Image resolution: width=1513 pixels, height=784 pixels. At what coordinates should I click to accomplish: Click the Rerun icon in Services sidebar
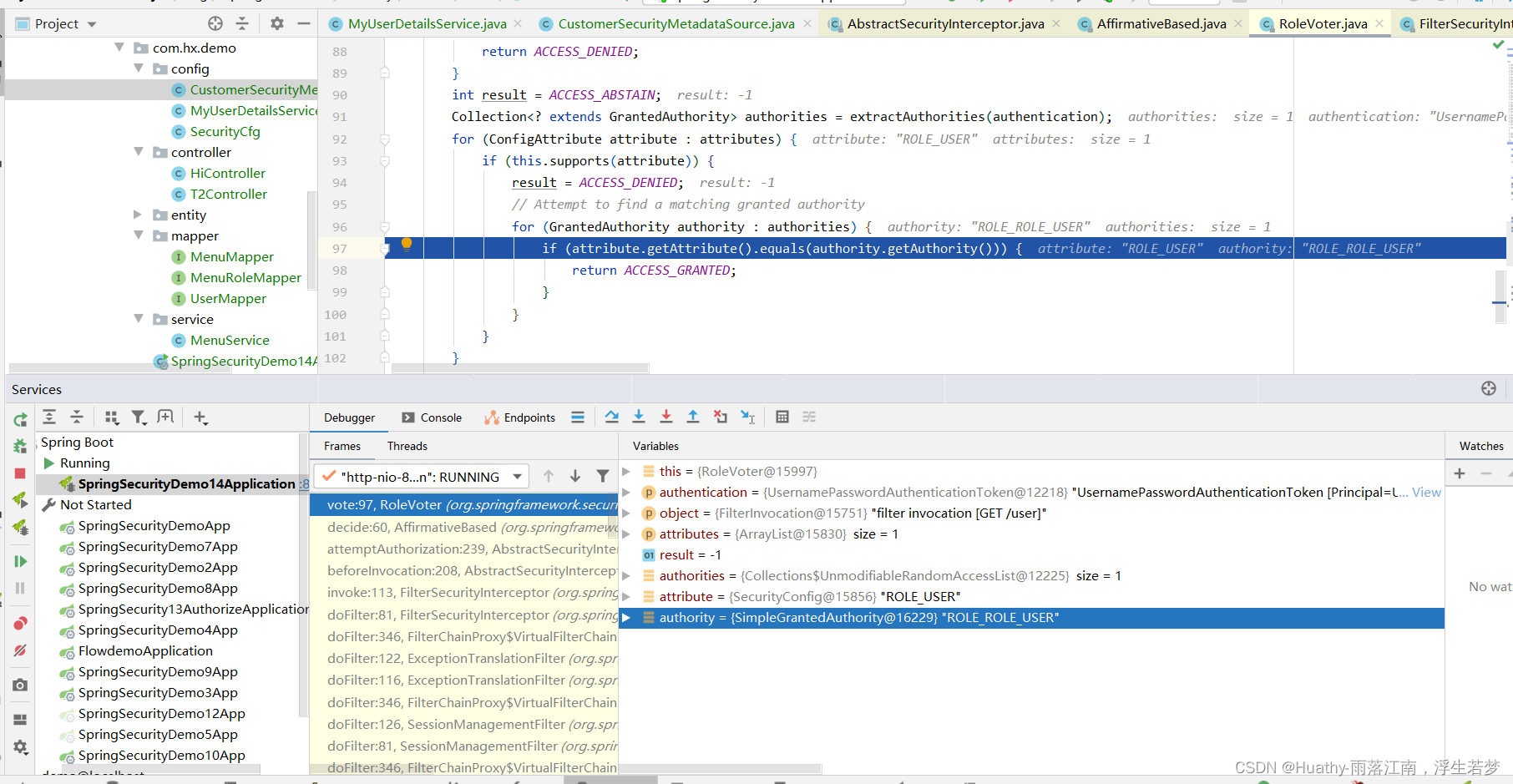coord(20,420)
